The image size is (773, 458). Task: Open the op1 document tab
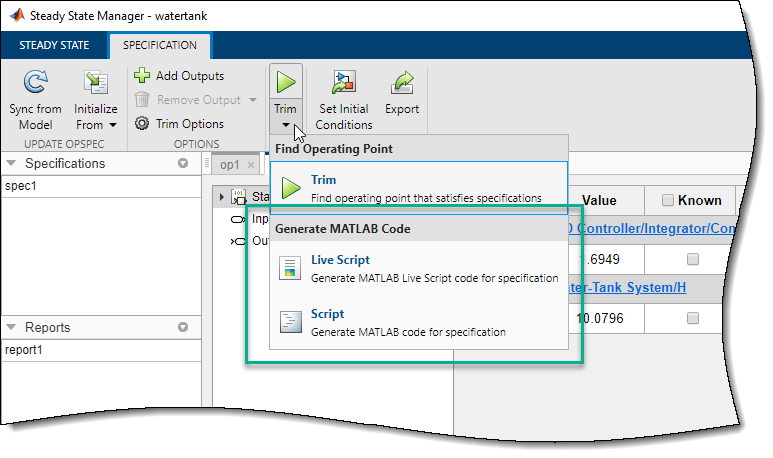pos(230,164)
